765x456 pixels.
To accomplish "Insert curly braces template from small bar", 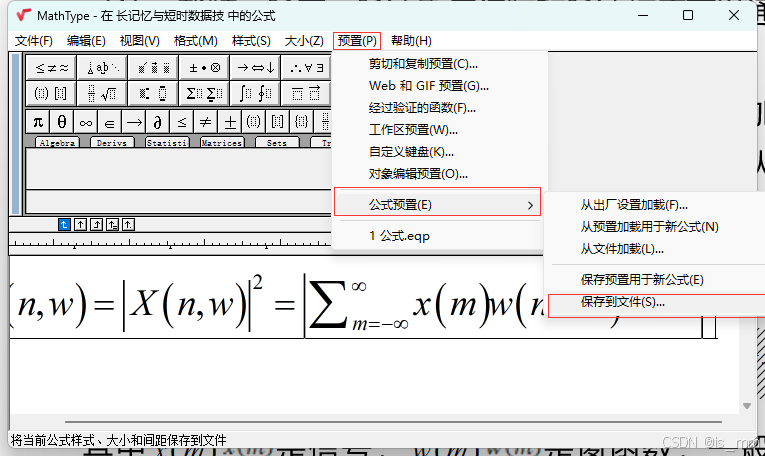I will (x=301, y=121).
